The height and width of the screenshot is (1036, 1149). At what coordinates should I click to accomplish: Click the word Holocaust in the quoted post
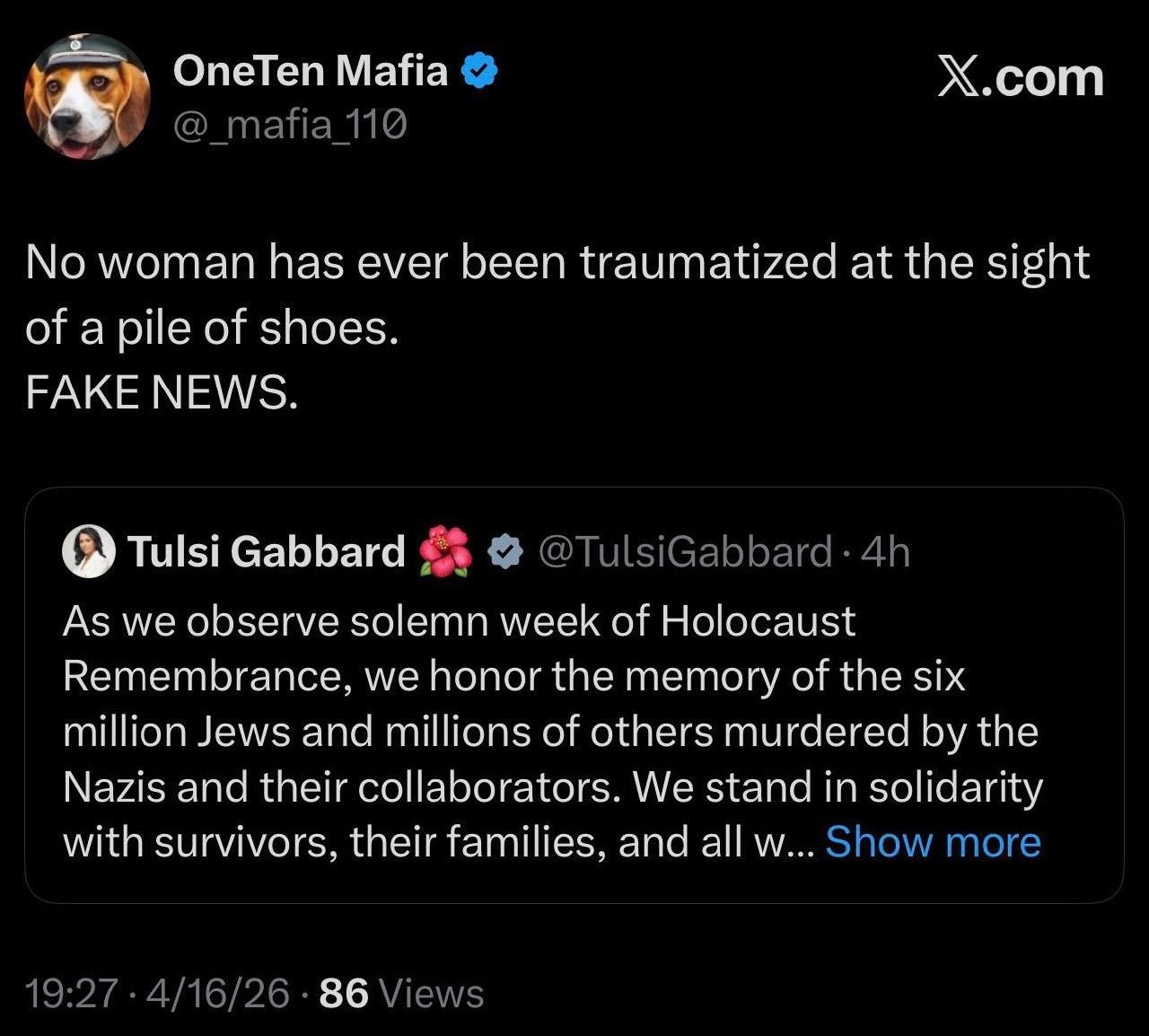(x=758, y=621)
